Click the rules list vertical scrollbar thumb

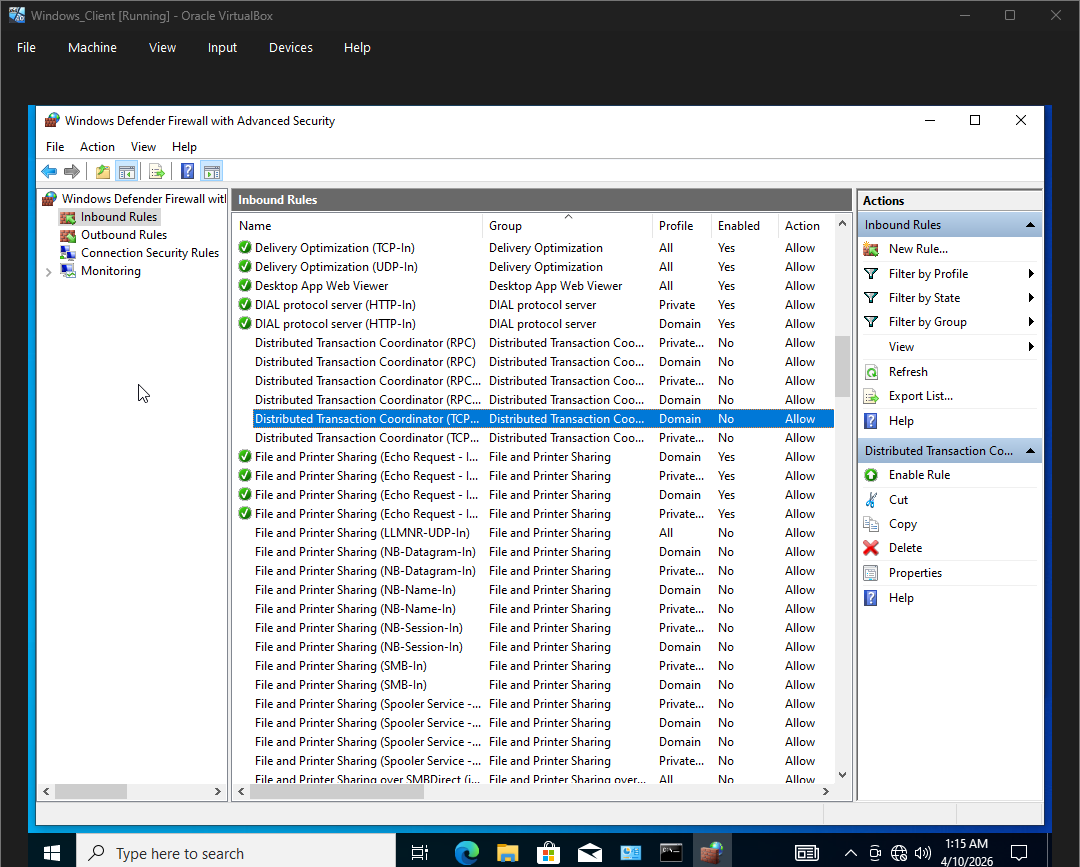click(842, 366)
